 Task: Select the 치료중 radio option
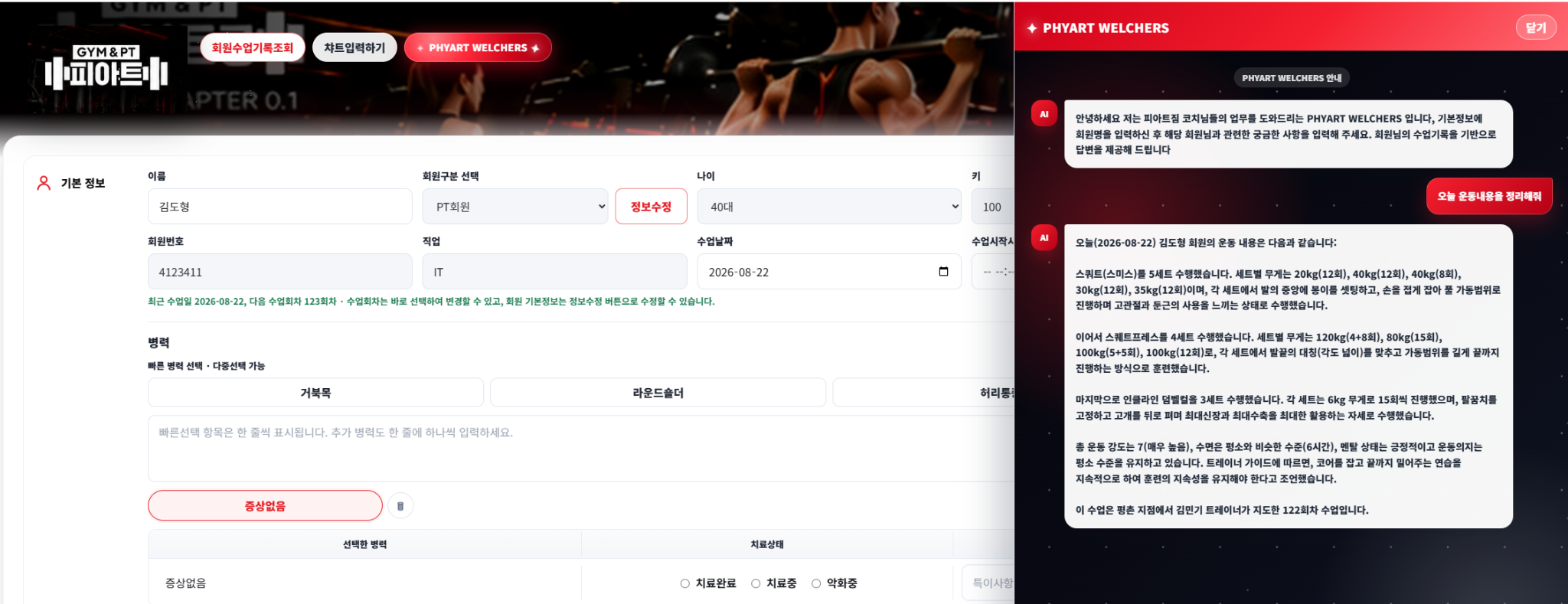point(756,583)
